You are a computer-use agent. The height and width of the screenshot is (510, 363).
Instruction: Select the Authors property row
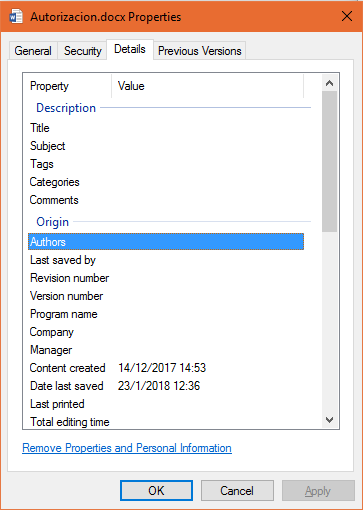(x=166, y=242)
